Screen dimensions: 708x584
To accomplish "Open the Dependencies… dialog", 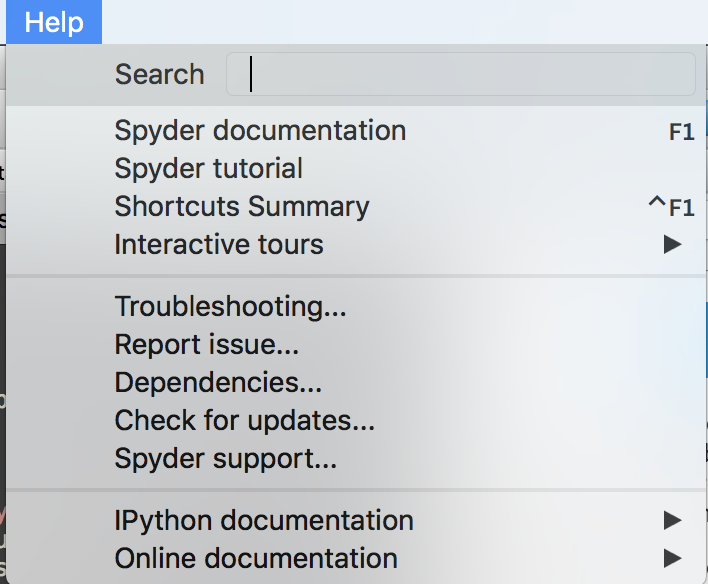I will click(x=356, y=383).
